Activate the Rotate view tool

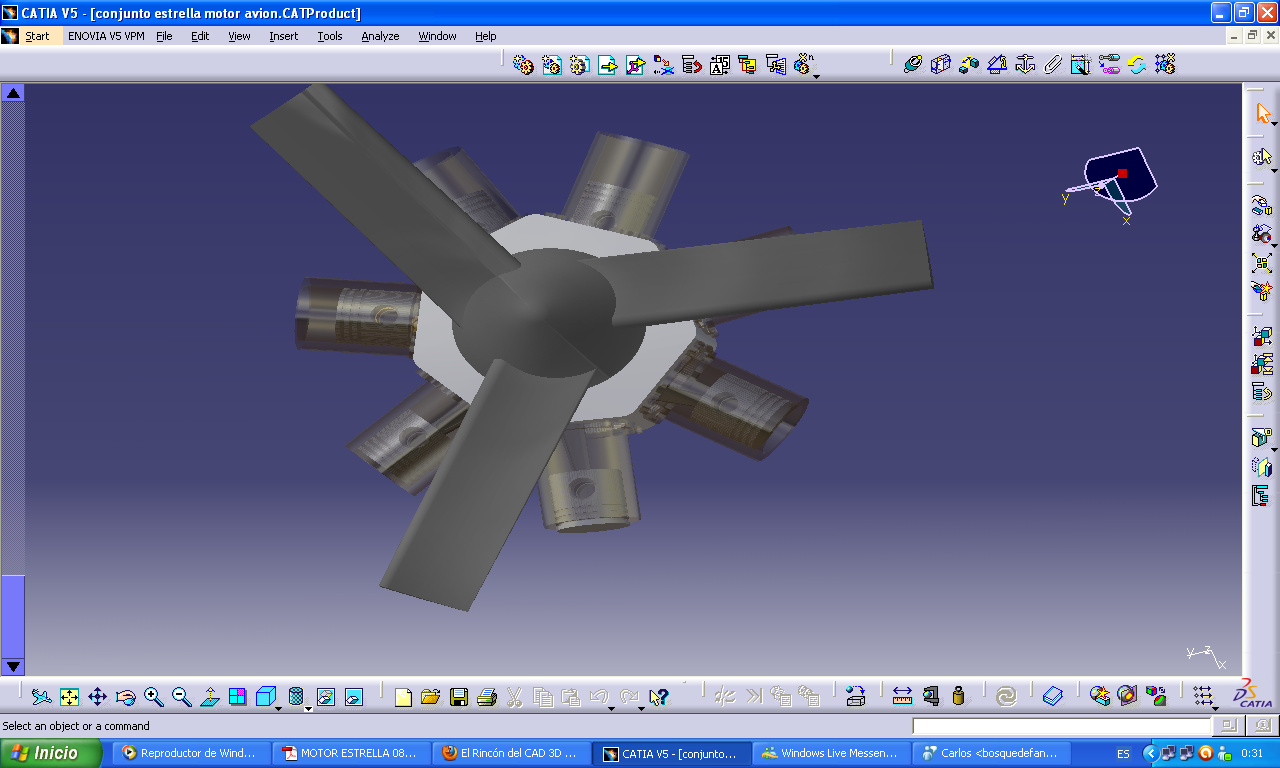[125, 697]
